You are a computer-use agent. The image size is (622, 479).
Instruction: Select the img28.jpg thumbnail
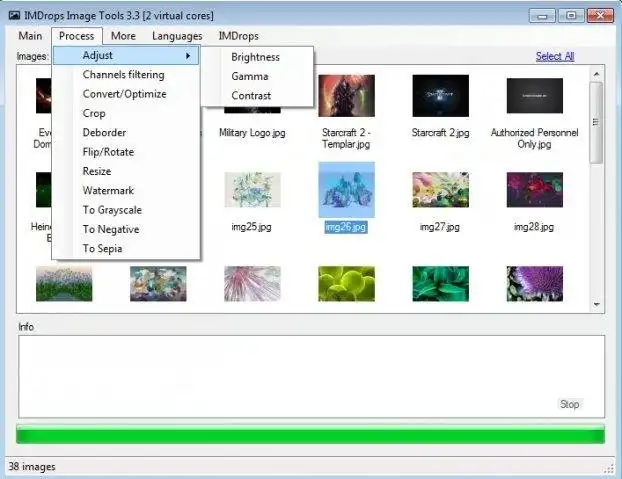[535, 190]
